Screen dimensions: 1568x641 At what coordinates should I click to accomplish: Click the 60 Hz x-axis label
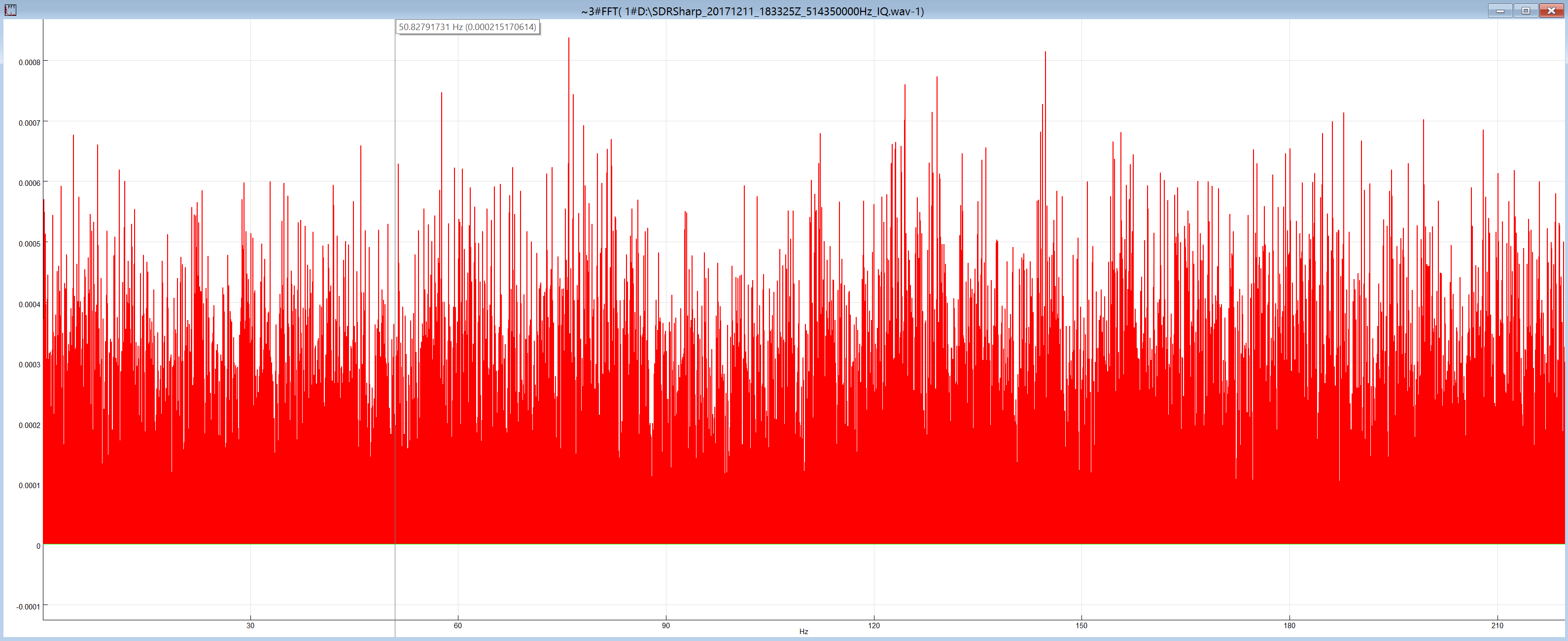pos(458,625)
